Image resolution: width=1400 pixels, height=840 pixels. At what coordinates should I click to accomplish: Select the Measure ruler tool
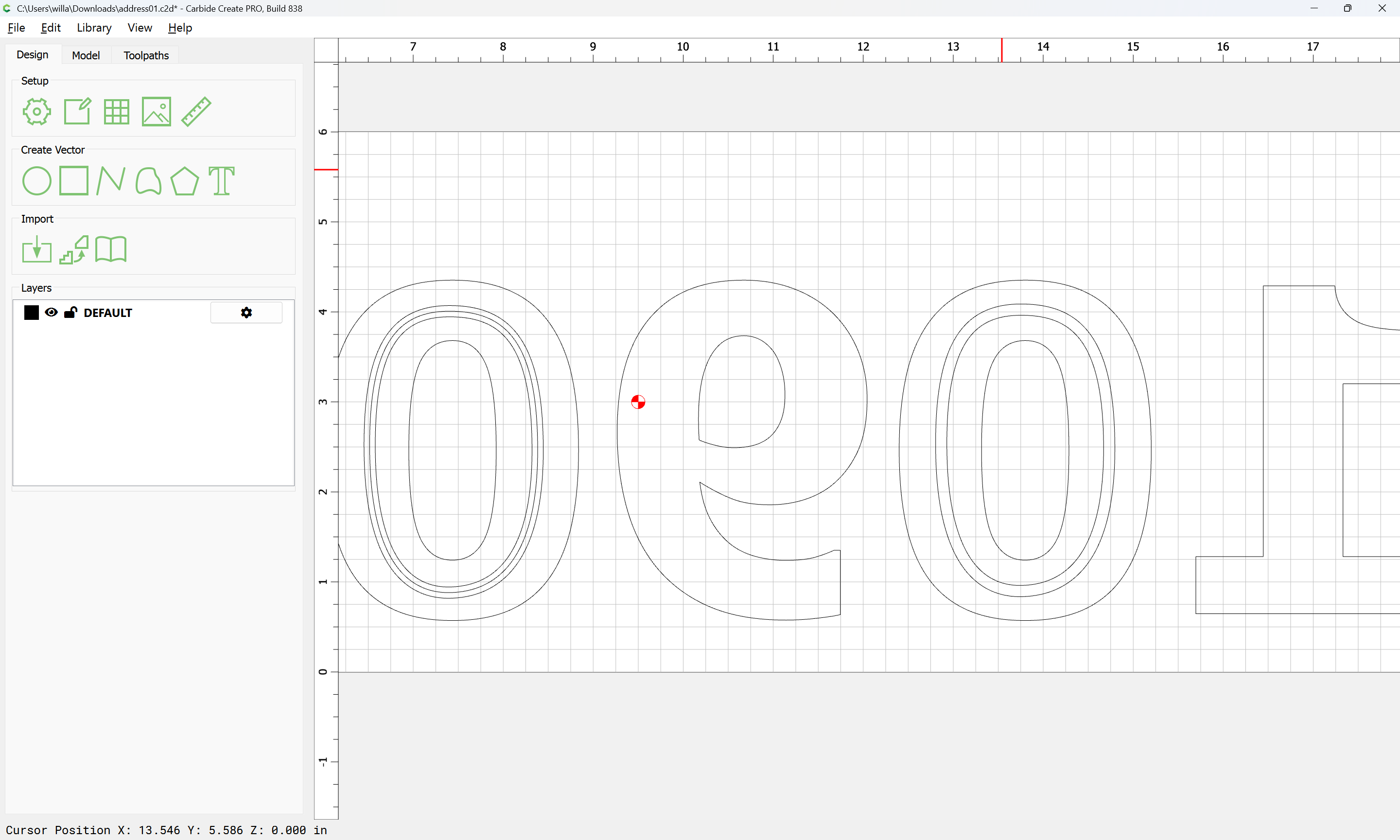[196, 111]
